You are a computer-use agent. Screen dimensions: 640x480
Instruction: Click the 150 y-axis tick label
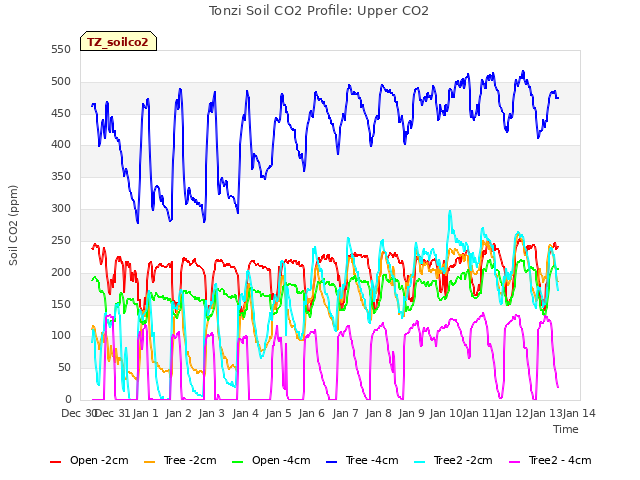(x=61, y=304)
